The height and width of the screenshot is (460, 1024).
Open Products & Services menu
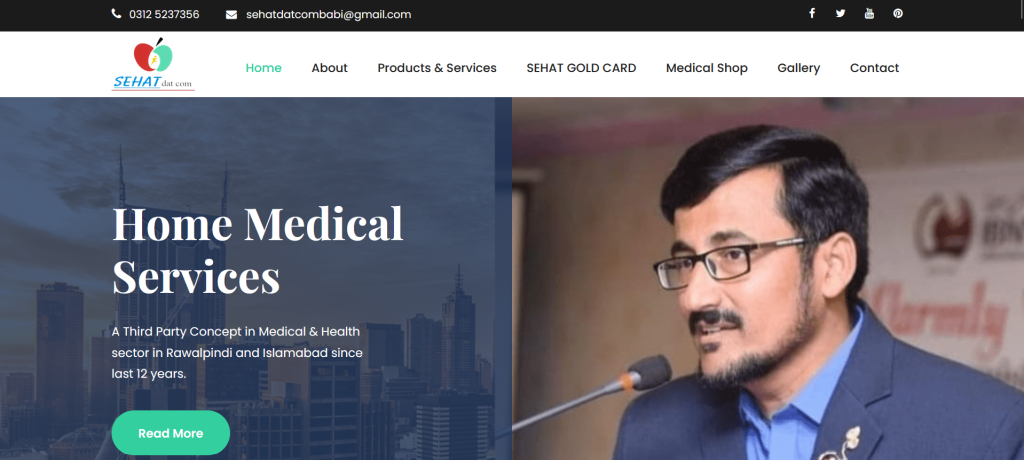coord(437,68)
